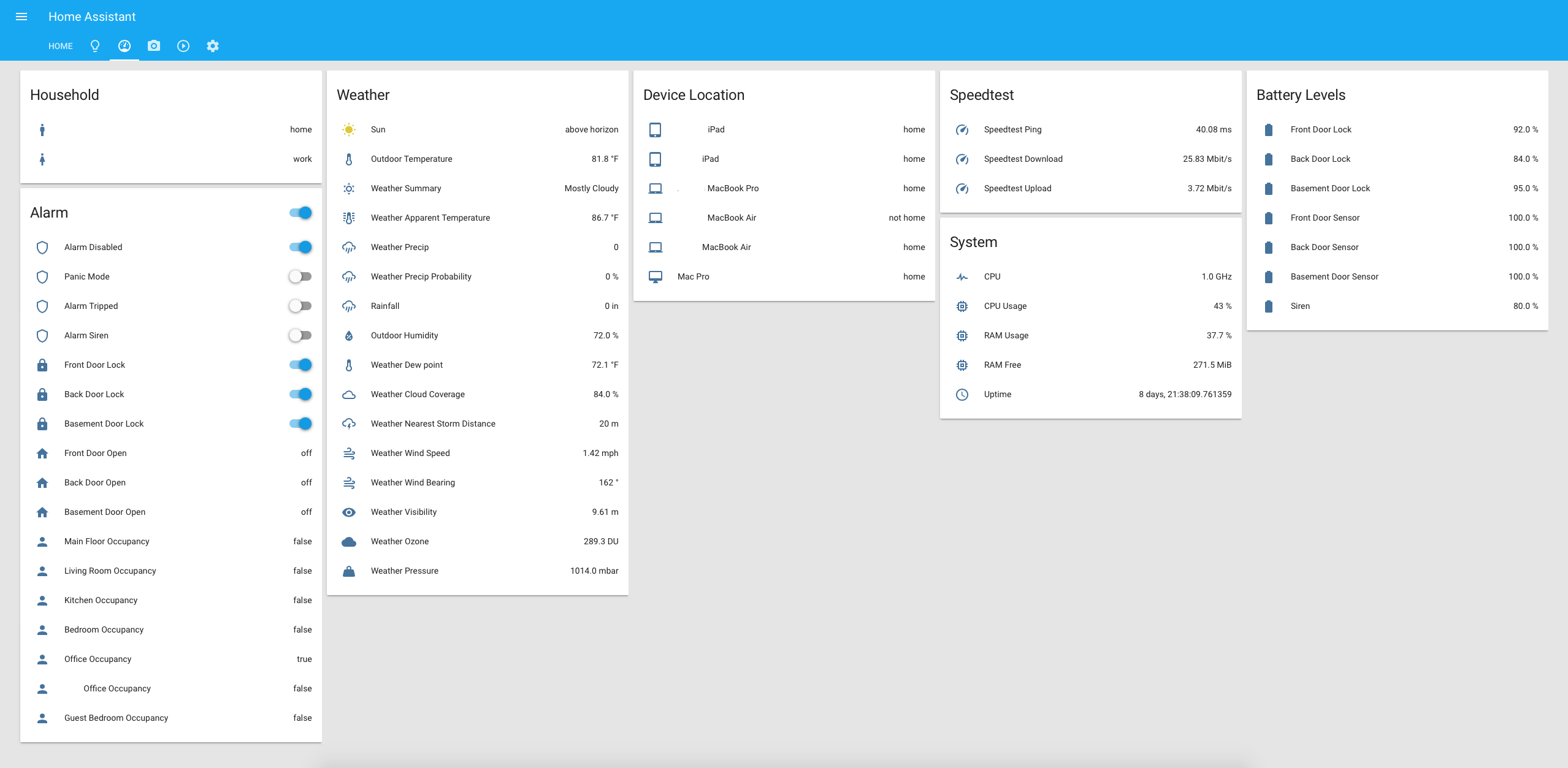This screenshot has height=768, width=1568.
Task: Open CPU Usage sensor details
Action: pyautogui.click(x=1005, y=306)
